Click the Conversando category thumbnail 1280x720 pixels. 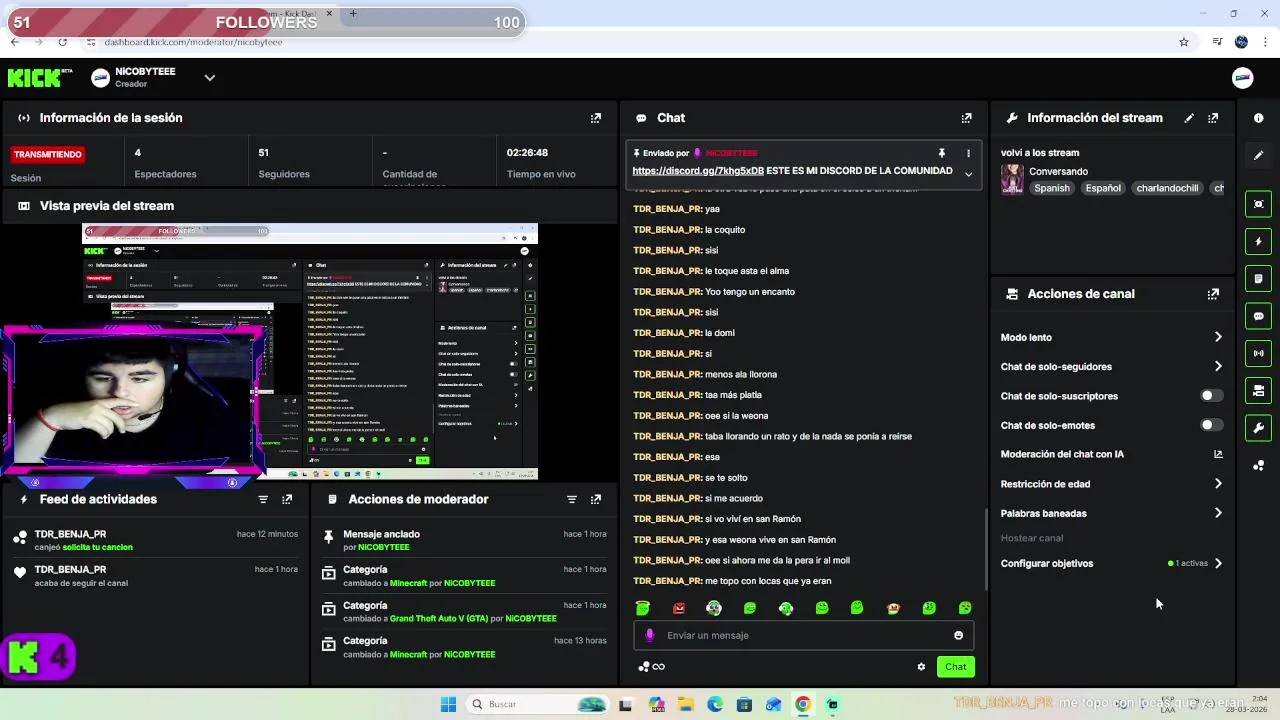click(1012, 179)
